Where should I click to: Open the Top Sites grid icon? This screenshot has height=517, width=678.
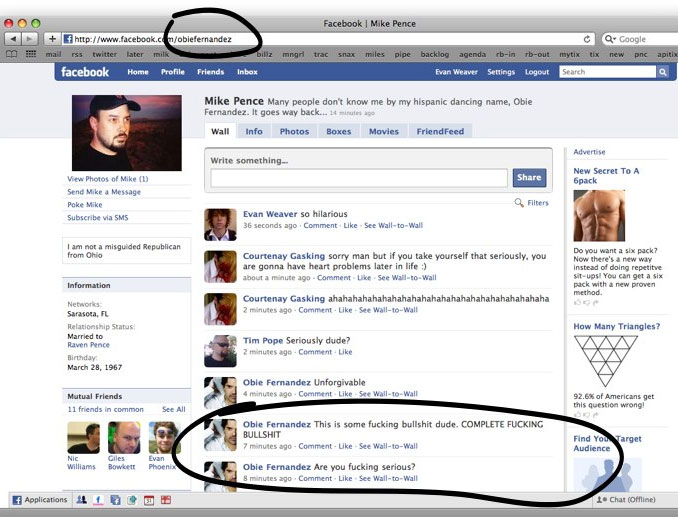[x=31, y=54]
